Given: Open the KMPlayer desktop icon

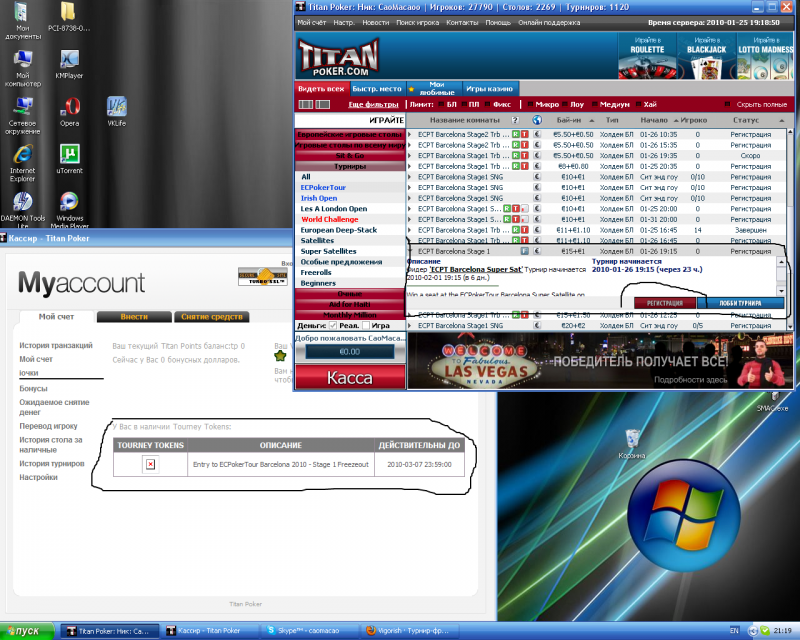Looking at the screenshot, I should [69, 65].
